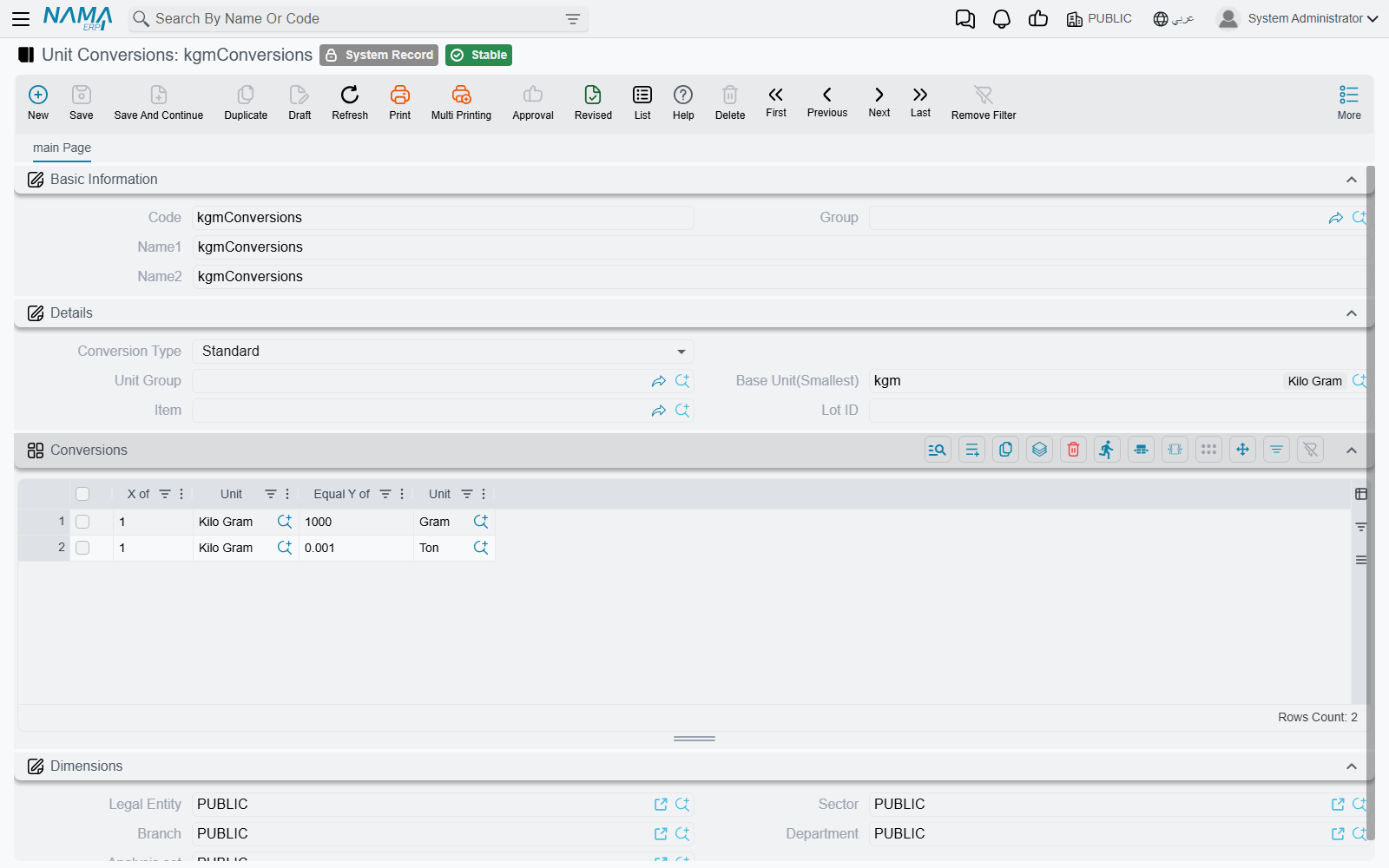Click the search filter options icon
The height and width of the screenshot is (868, 1389).
point(573,19)
